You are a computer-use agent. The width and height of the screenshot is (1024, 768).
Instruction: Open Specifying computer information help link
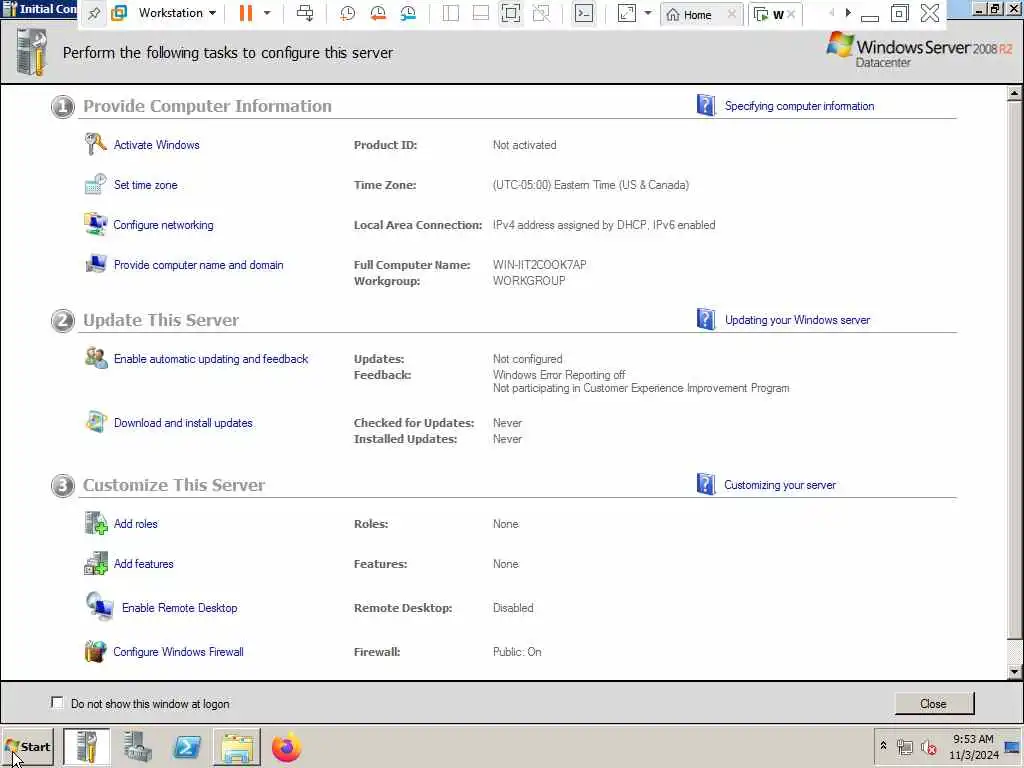799,106
